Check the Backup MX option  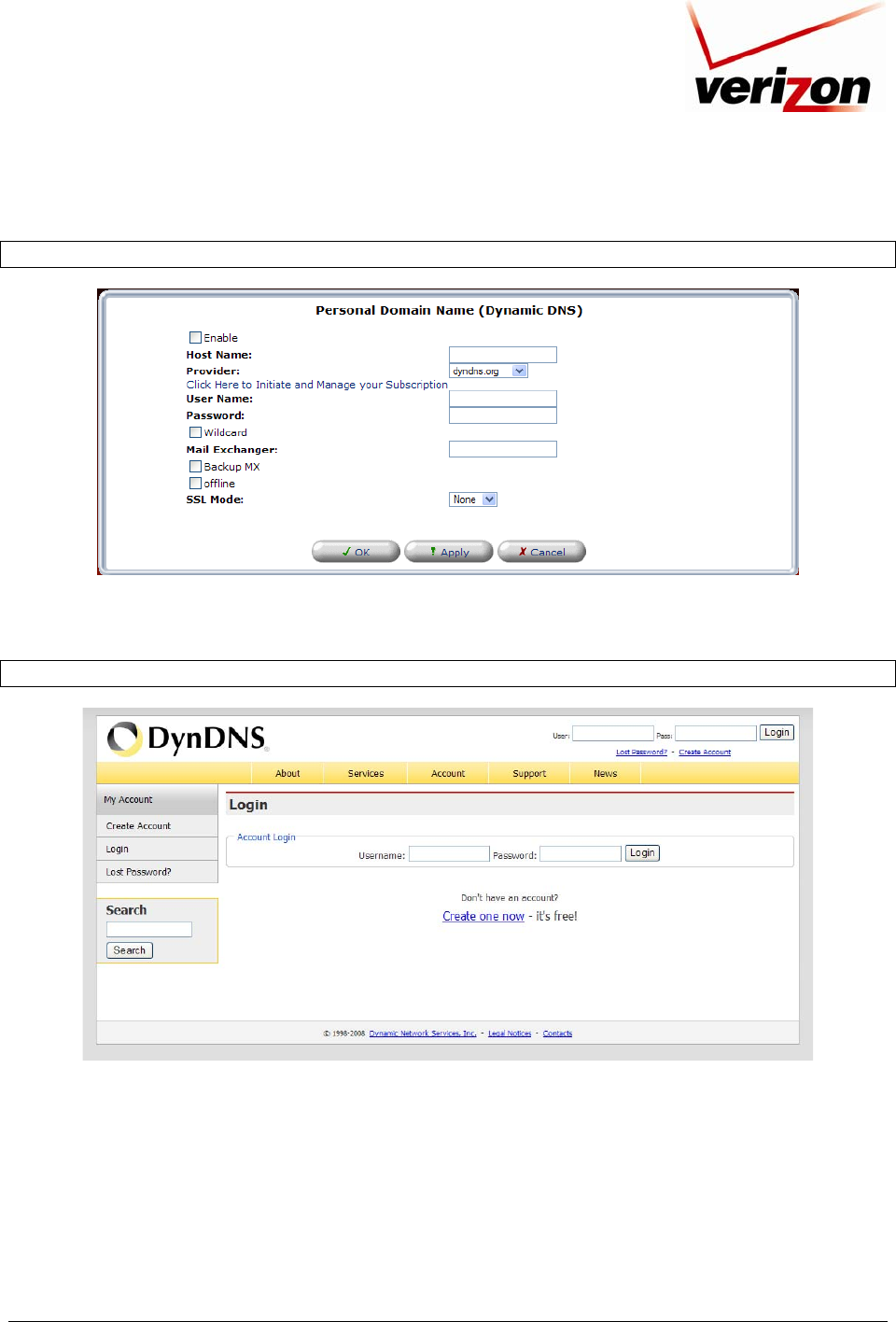click(195, 466)
